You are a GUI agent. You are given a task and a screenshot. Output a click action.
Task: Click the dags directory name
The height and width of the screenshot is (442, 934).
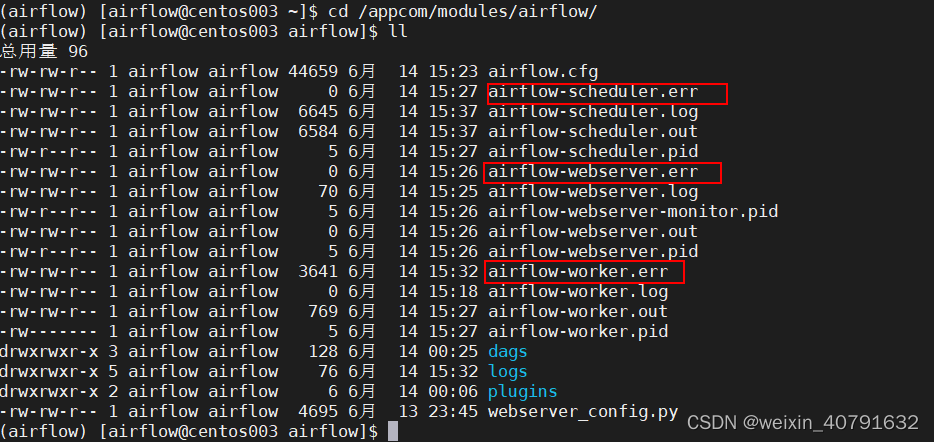[508, 352]
